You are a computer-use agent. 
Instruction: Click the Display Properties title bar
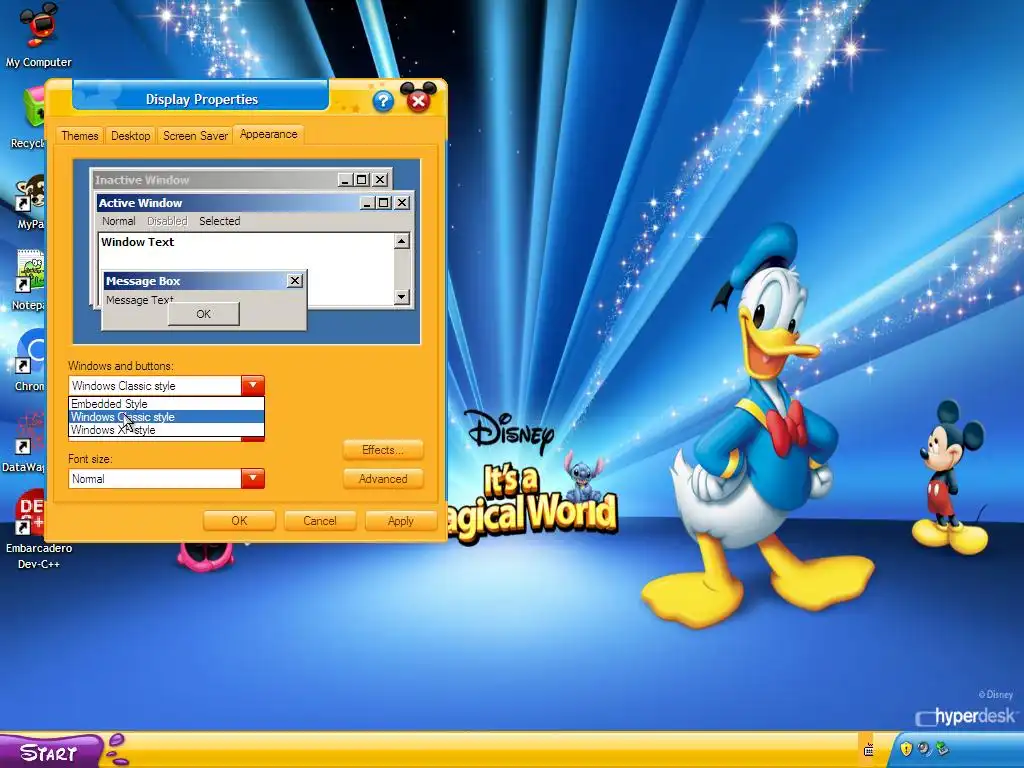[x=201, y=99]
